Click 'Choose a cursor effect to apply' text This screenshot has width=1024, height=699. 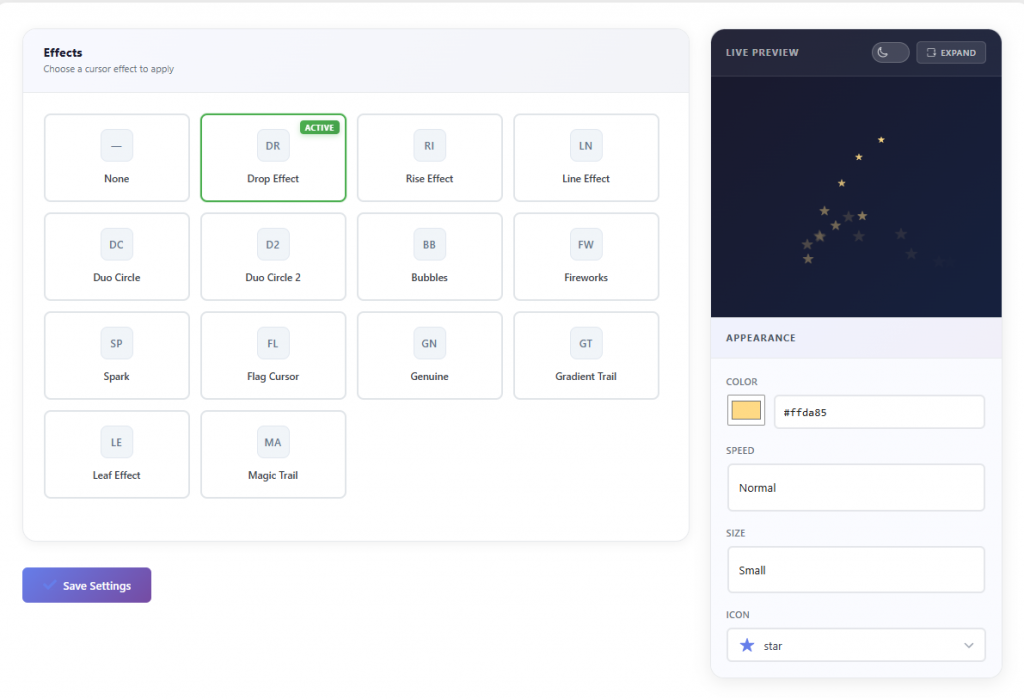[108, 69]
